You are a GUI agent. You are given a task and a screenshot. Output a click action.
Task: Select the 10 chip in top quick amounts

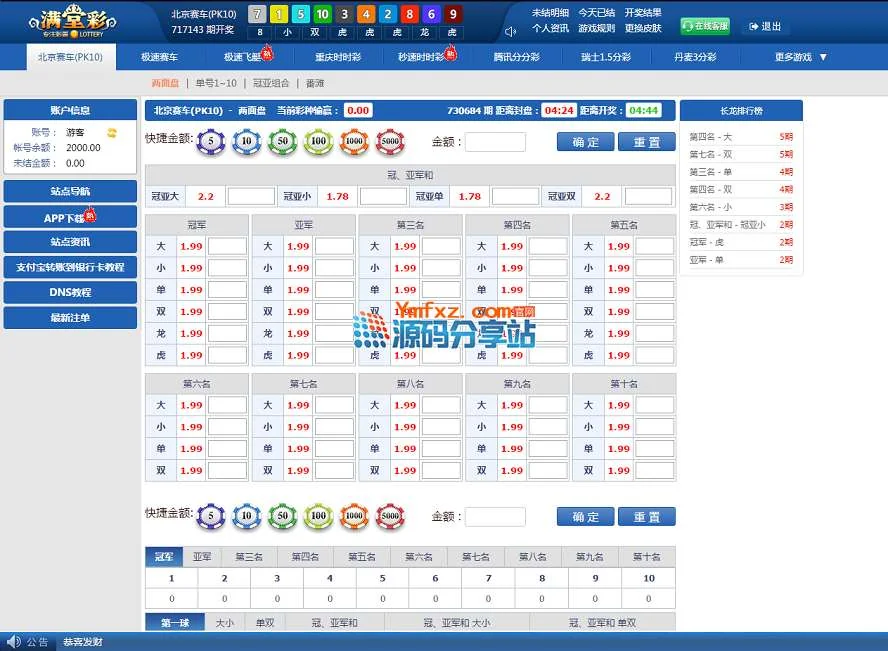(246, 142)
